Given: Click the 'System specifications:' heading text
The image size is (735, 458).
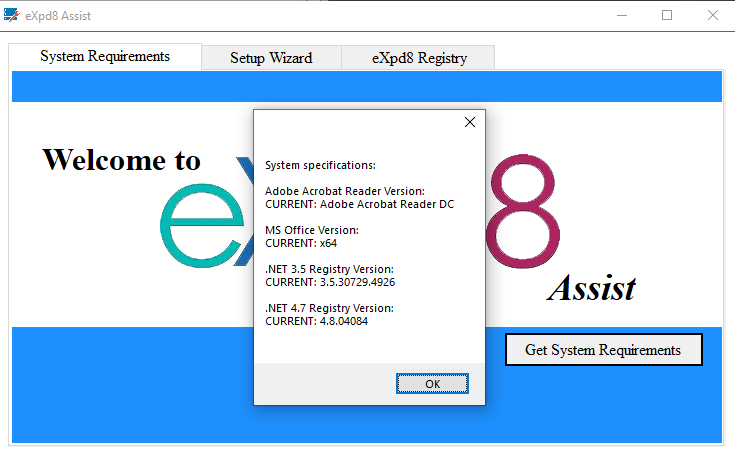Looking at the screenshot, I should point(320,165).
